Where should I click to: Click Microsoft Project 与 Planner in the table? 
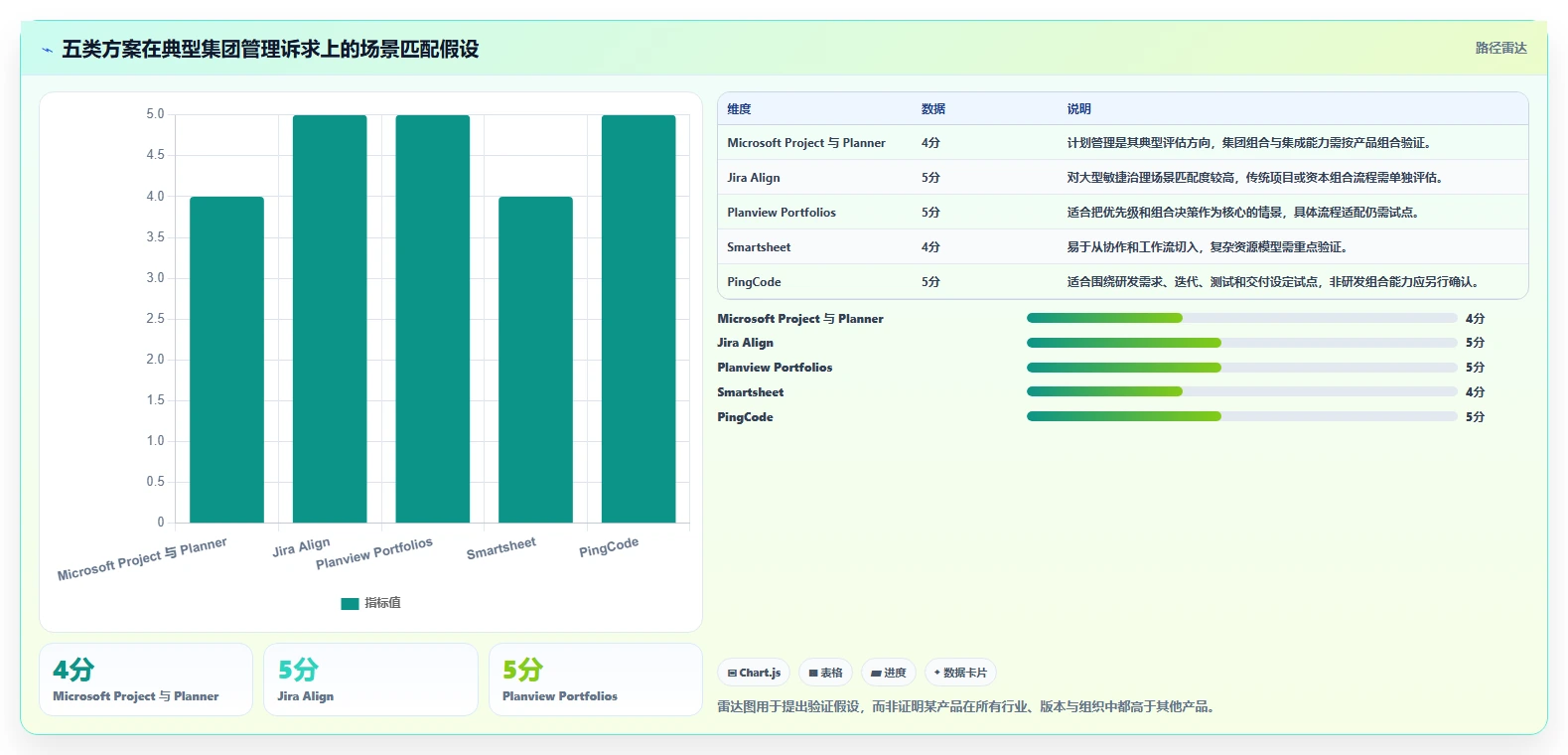[806, 143]
